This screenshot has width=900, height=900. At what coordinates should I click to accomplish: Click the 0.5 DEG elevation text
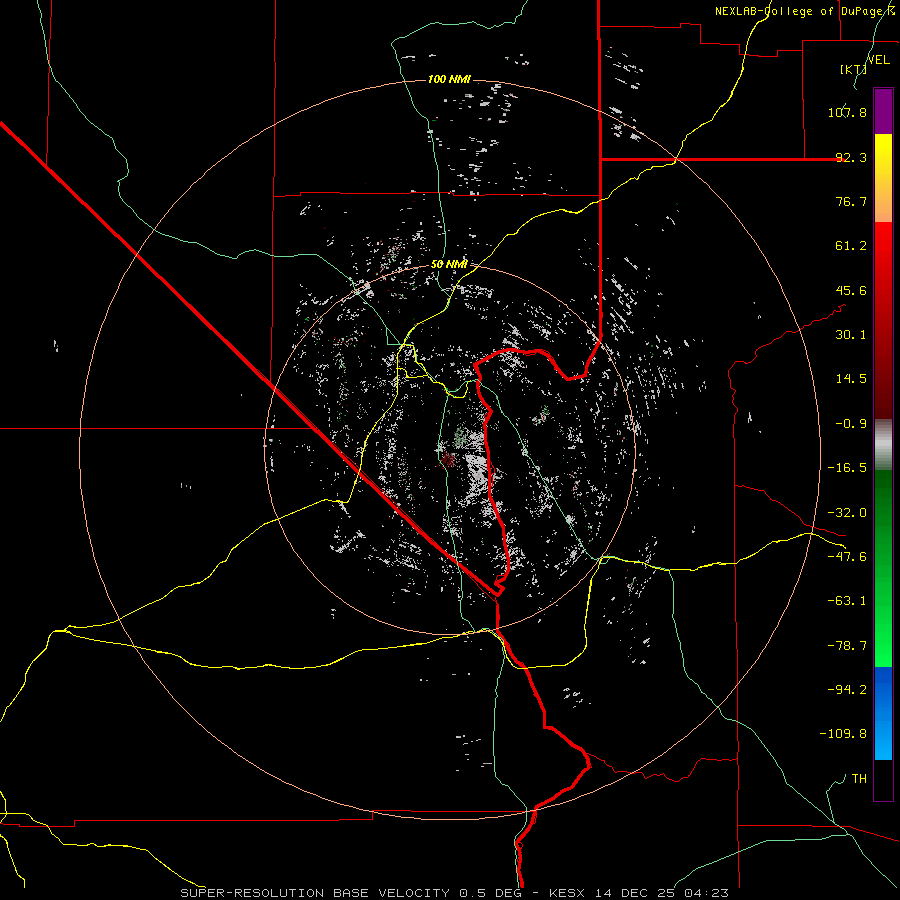tap(490, 893)
